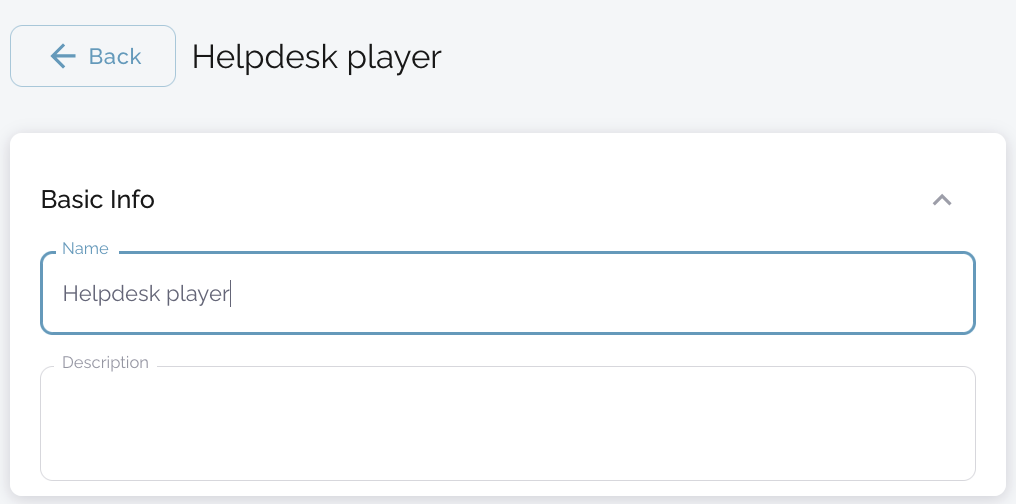Place cursor in the Helpdesk player name text
Screen dimensions: 1016x504
(x=146, y=294)
